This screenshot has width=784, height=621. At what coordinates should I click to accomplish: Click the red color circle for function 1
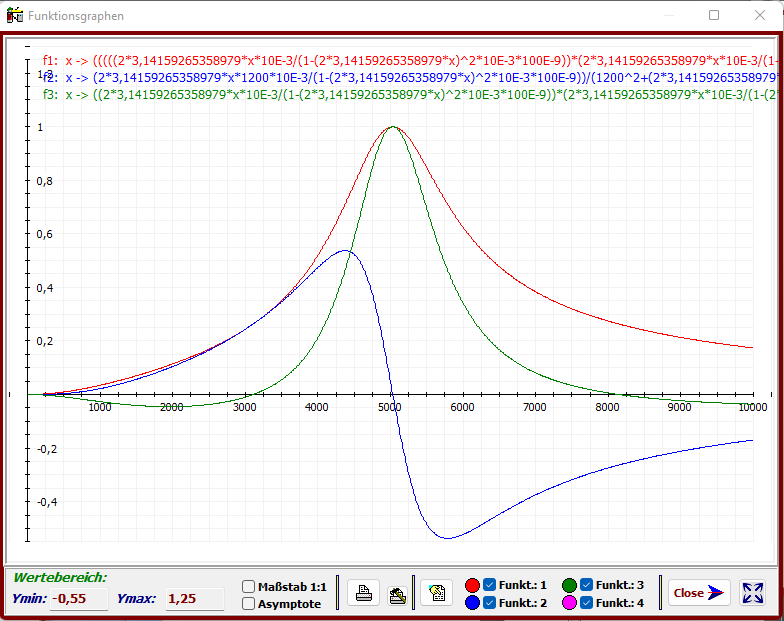pyautogui.click(x=473, y=585)
